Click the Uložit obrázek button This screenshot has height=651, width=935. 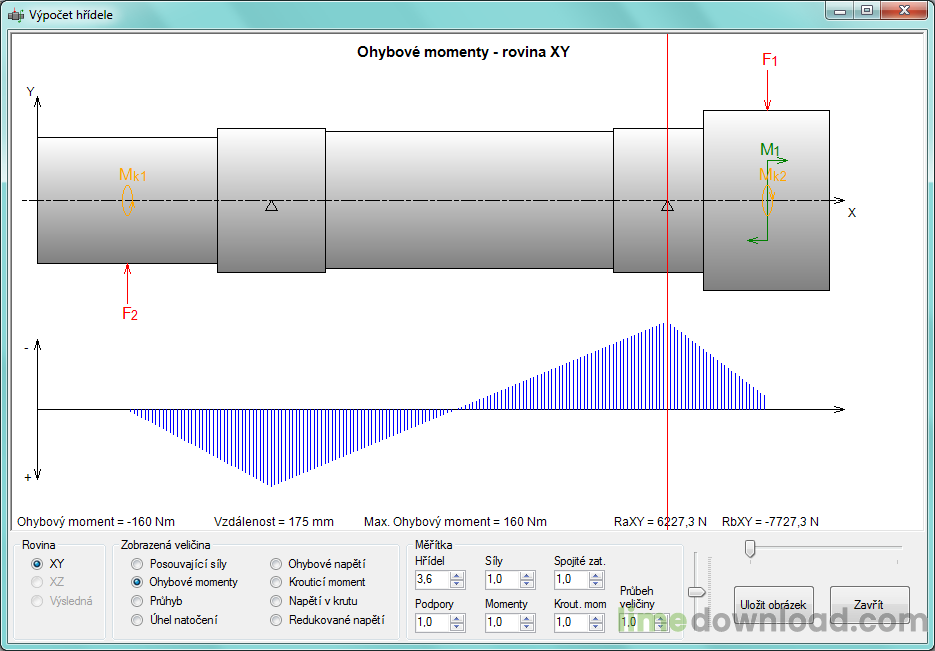[773, 605]
